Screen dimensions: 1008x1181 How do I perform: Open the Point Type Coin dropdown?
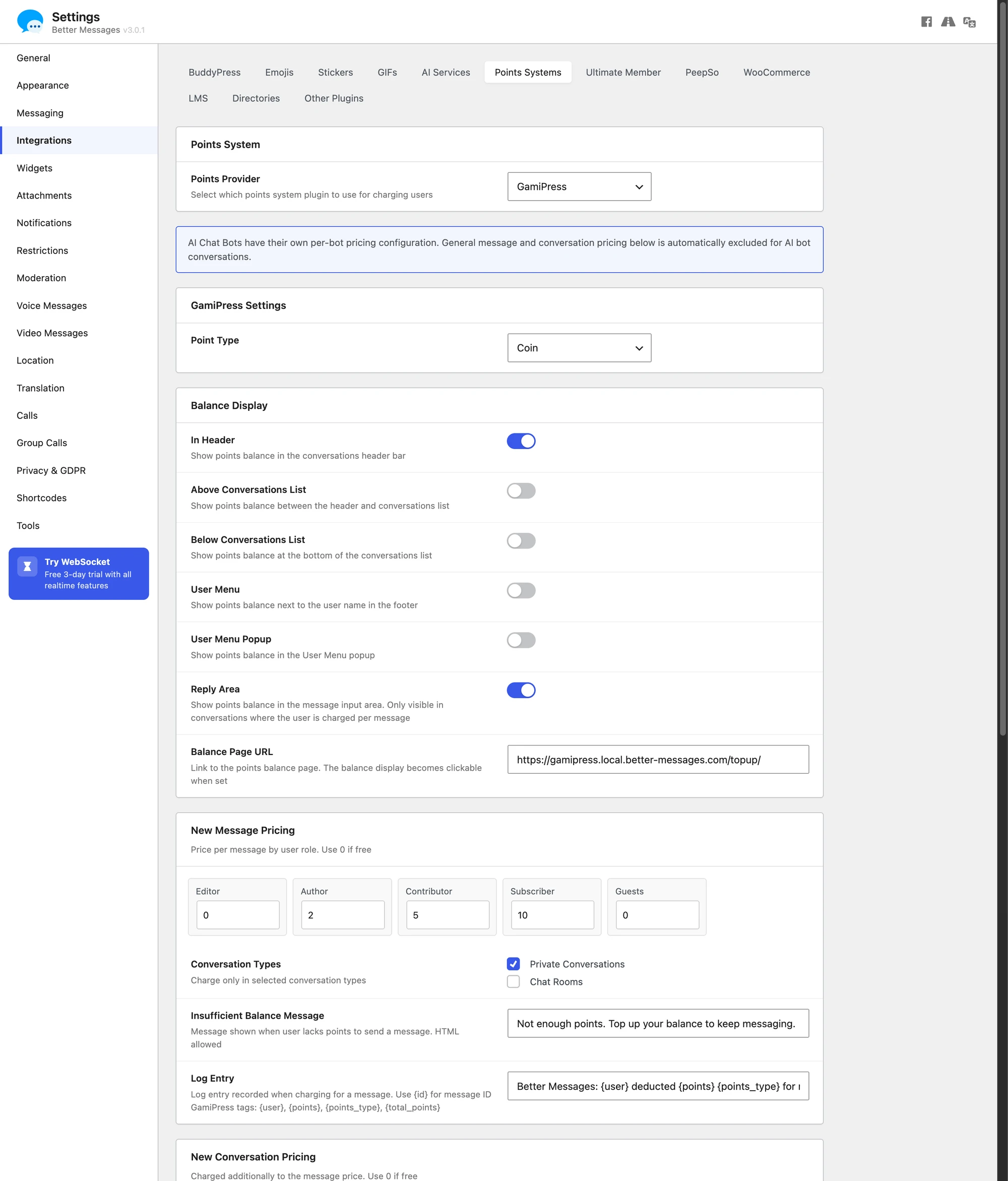point(579,348)
